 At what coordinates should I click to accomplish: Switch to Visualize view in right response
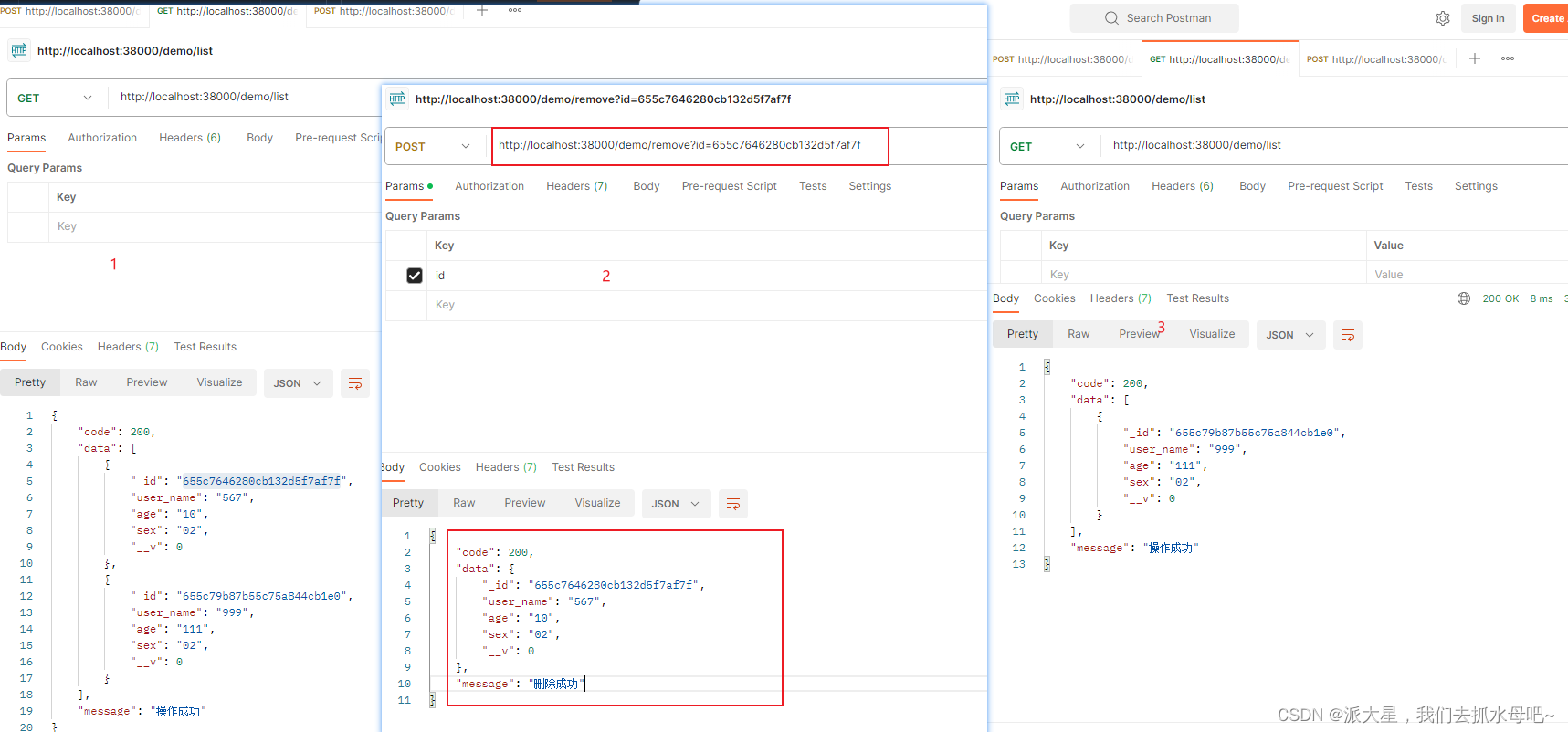(1213, 334)
